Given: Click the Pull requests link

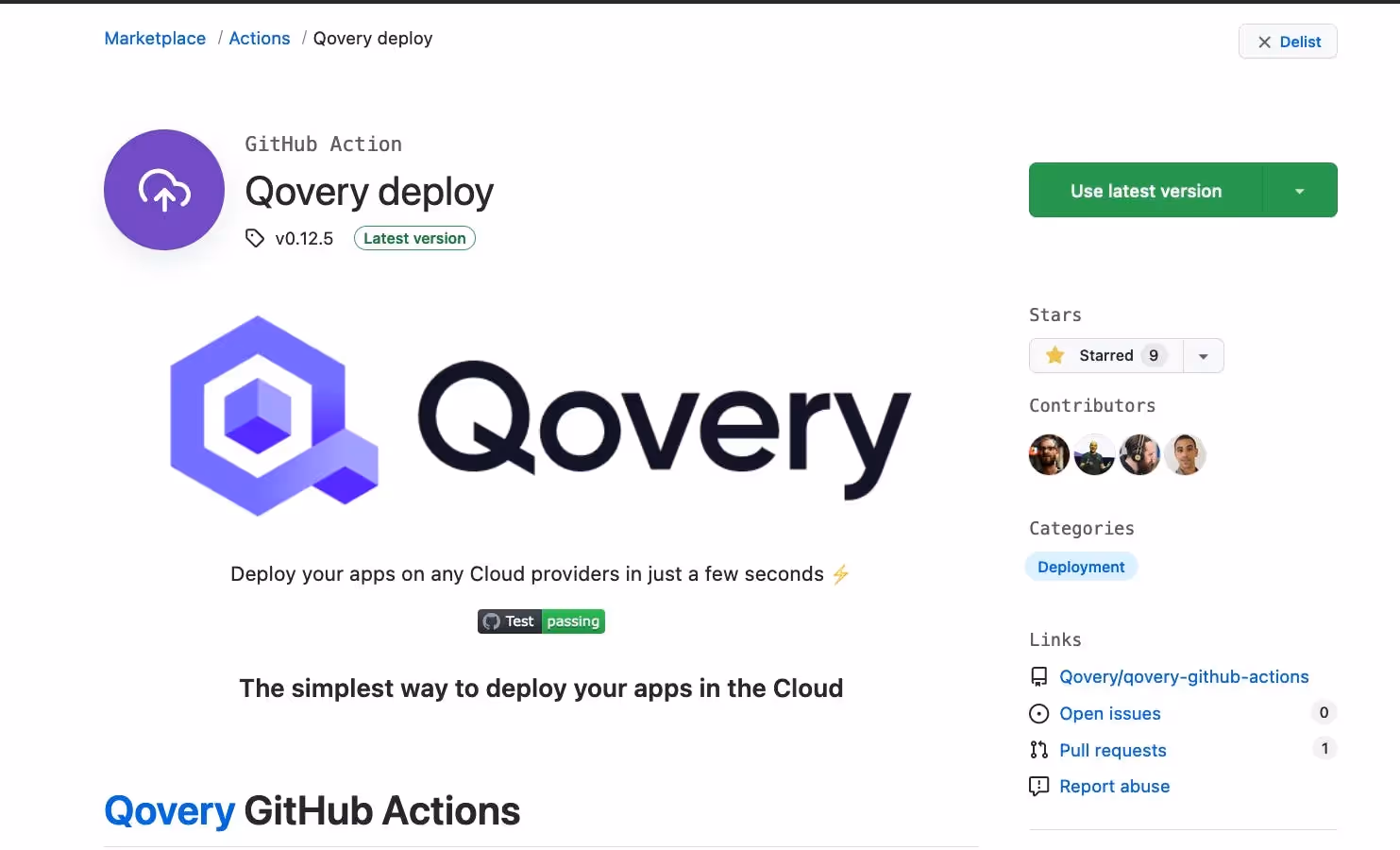Looking at the screenshot, I should (1112, 749).
